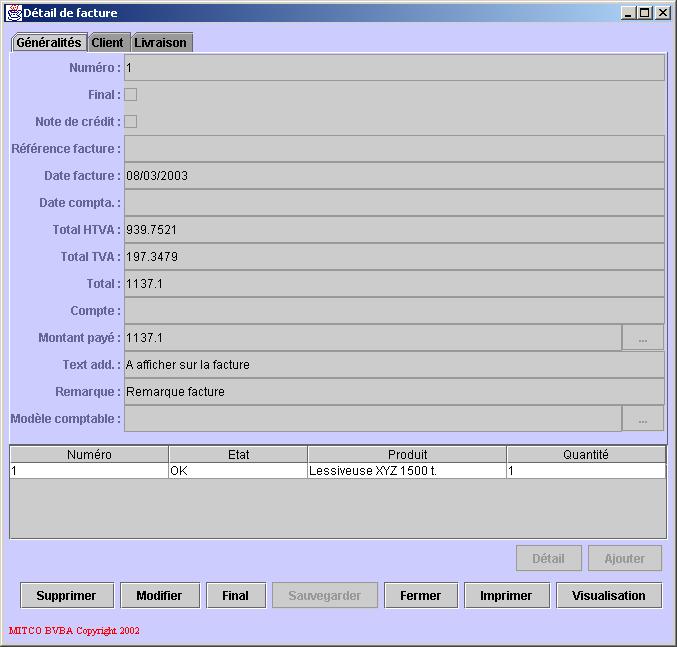This screenshot has width=677, height=647.
Task: Open the Visualisation preview button
Action: (x=609, y=595)
